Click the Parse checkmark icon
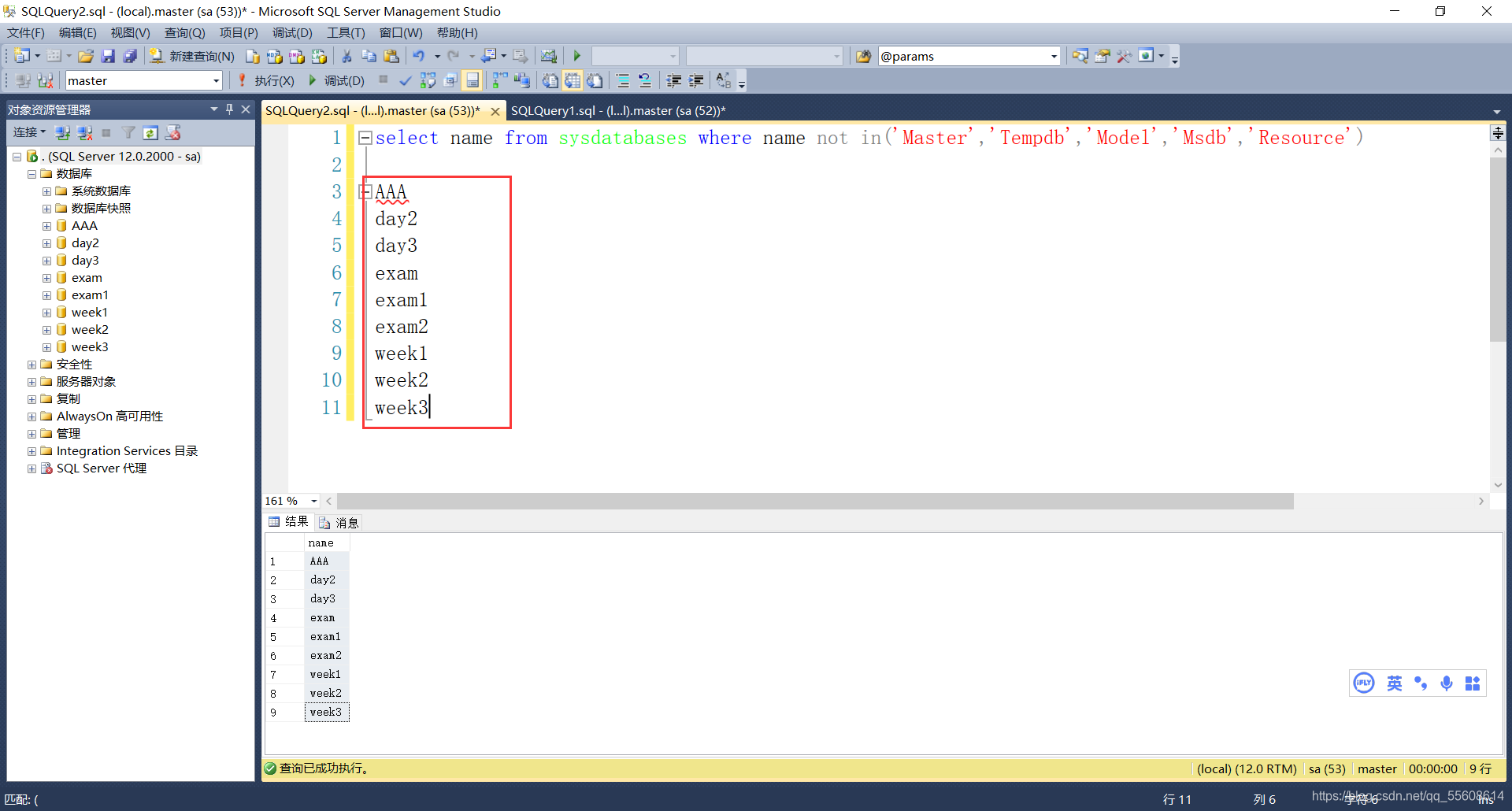Screen dimensions: 1512x811 click(406, 80)
